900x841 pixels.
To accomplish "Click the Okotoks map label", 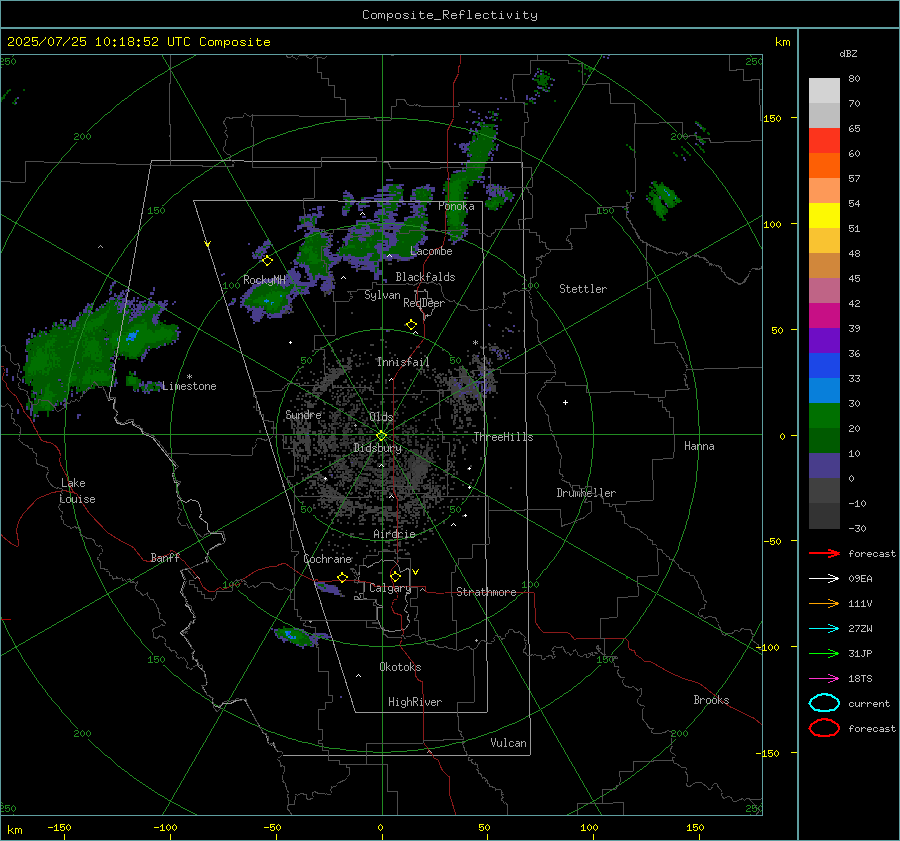I will point(400,667).
